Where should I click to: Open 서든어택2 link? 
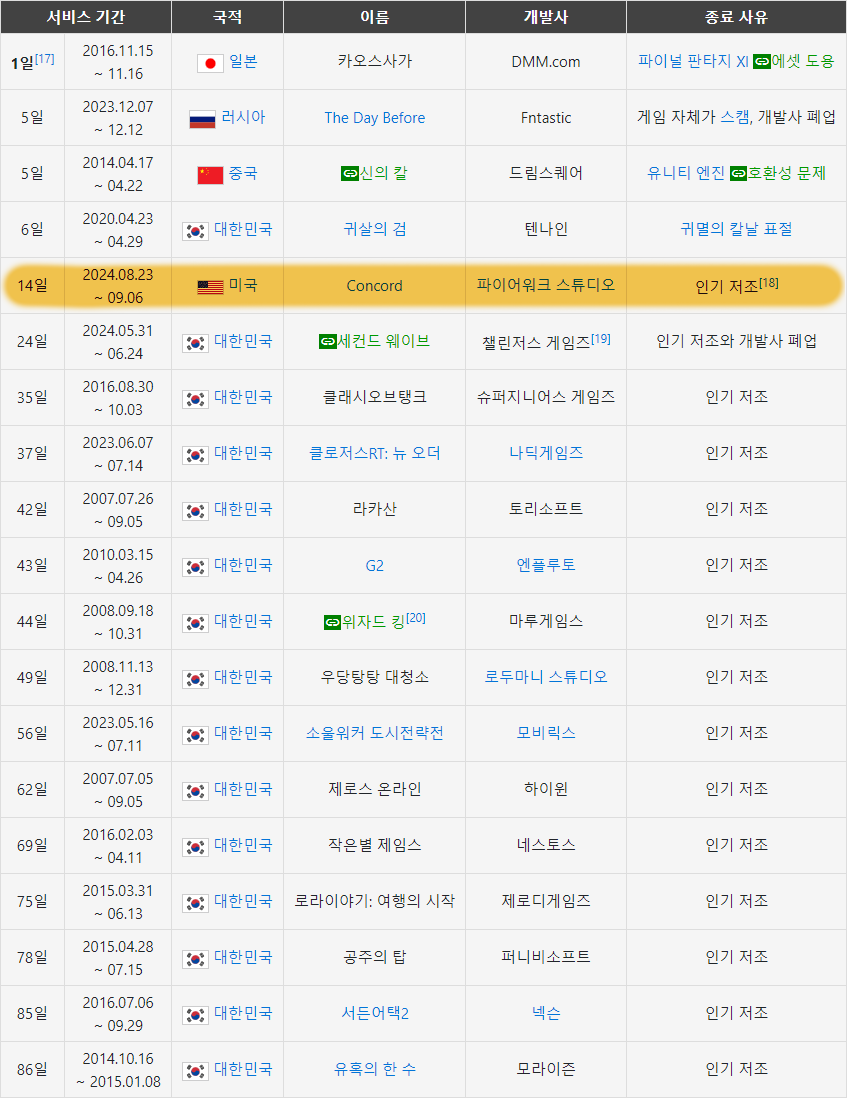click(x=374, y=1013)
